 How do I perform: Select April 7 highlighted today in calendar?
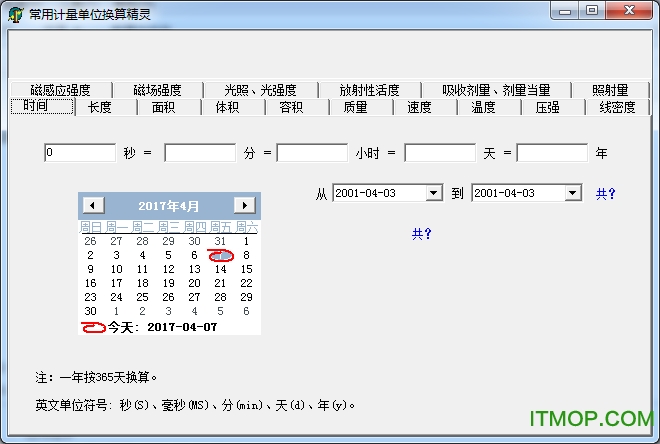[x=221, y=255]
